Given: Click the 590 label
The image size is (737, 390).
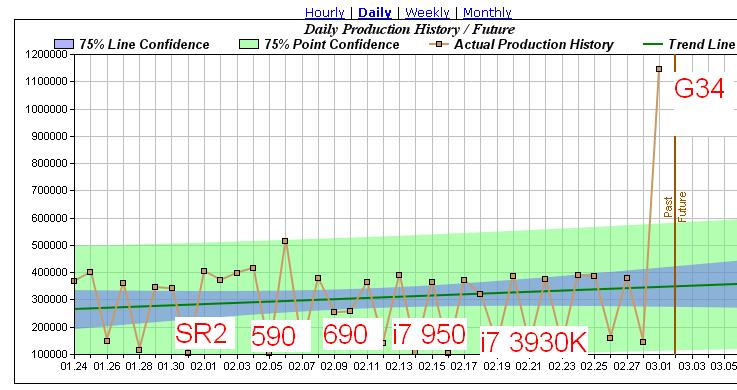Looking at the screenshot, I should point(273,336).
